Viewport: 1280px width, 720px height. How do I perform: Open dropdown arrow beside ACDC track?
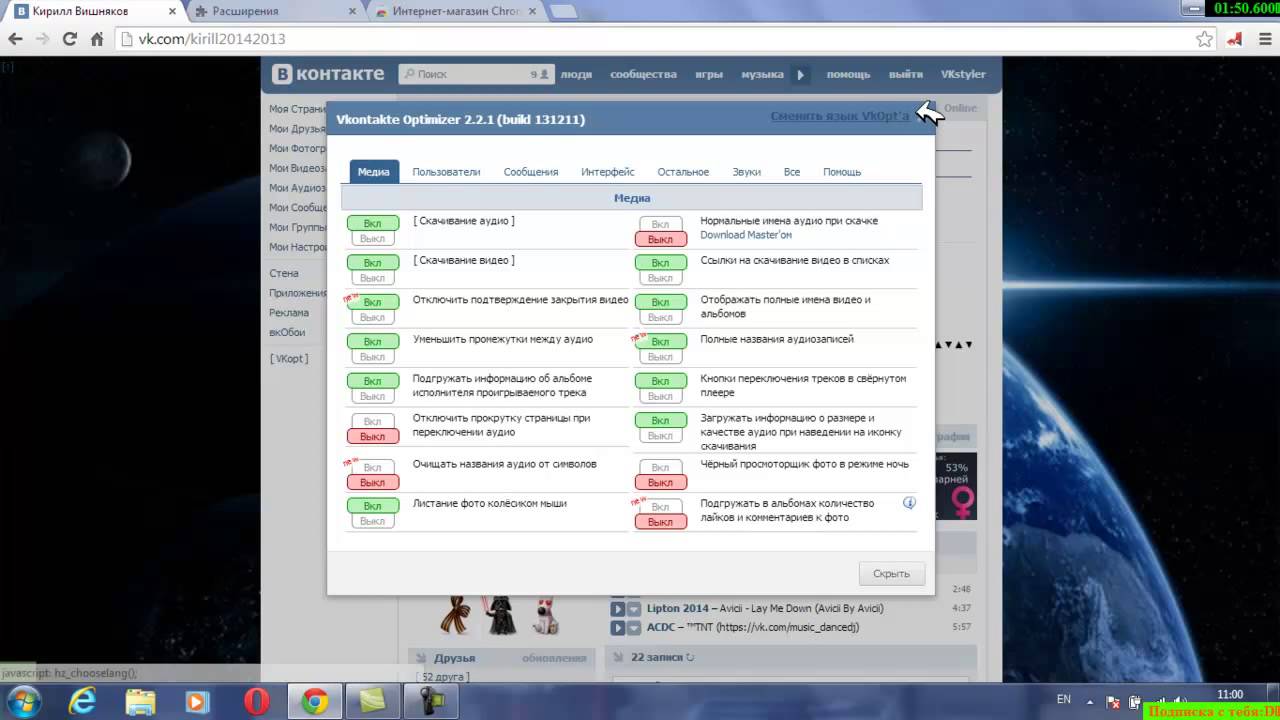tap(634, 627)
